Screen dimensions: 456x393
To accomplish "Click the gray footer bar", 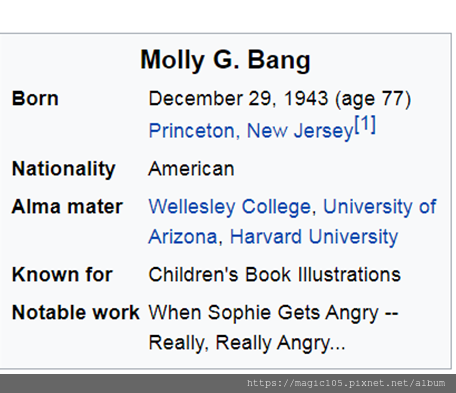I will click(228, 383).
